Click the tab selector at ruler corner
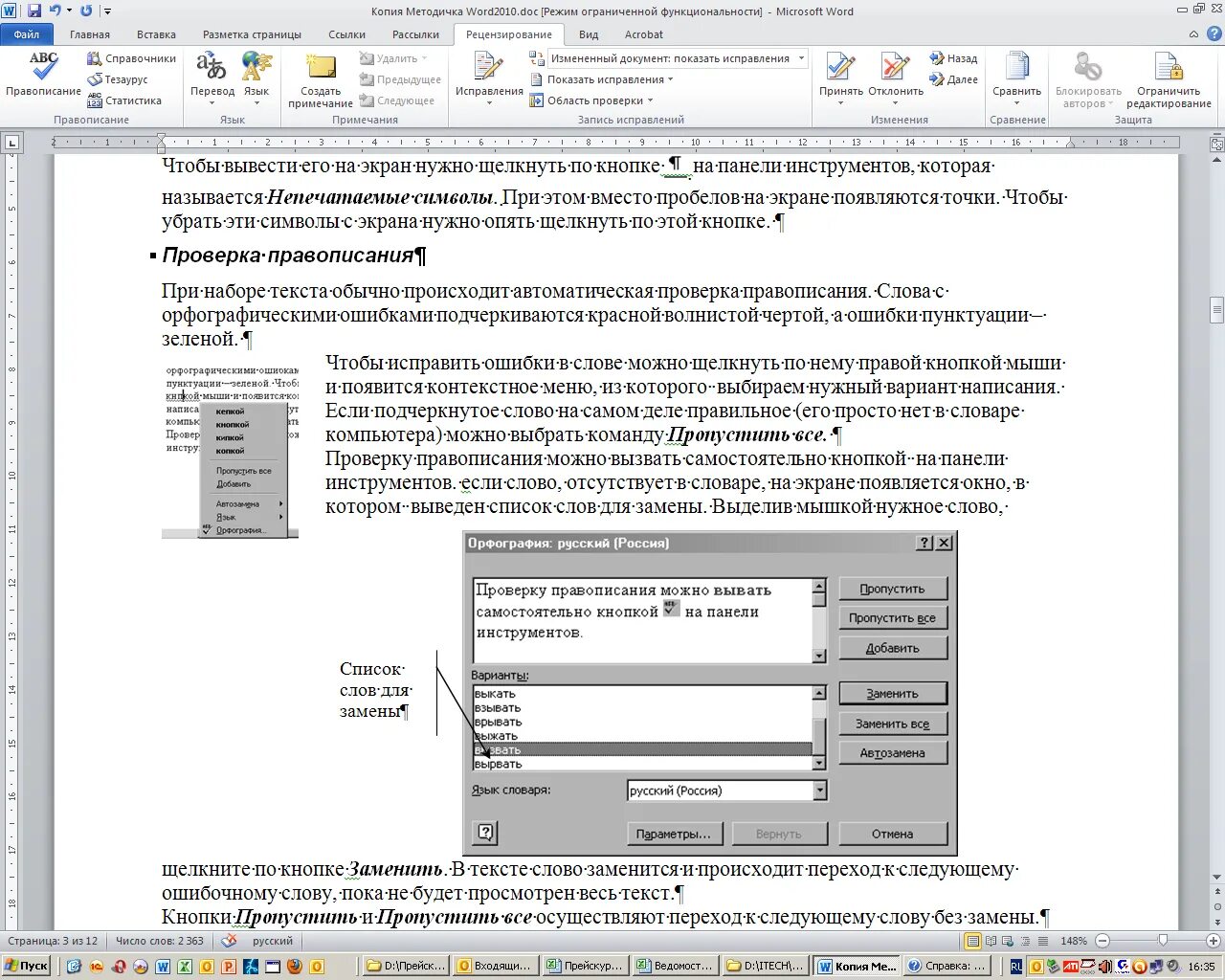 click(x=11, y=144)
